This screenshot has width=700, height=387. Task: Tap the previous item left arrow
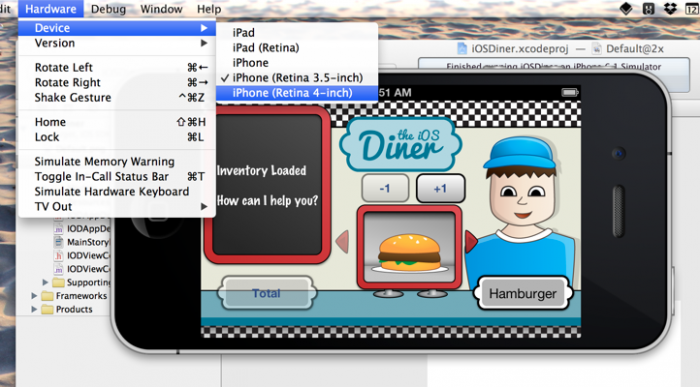[342, 241]
